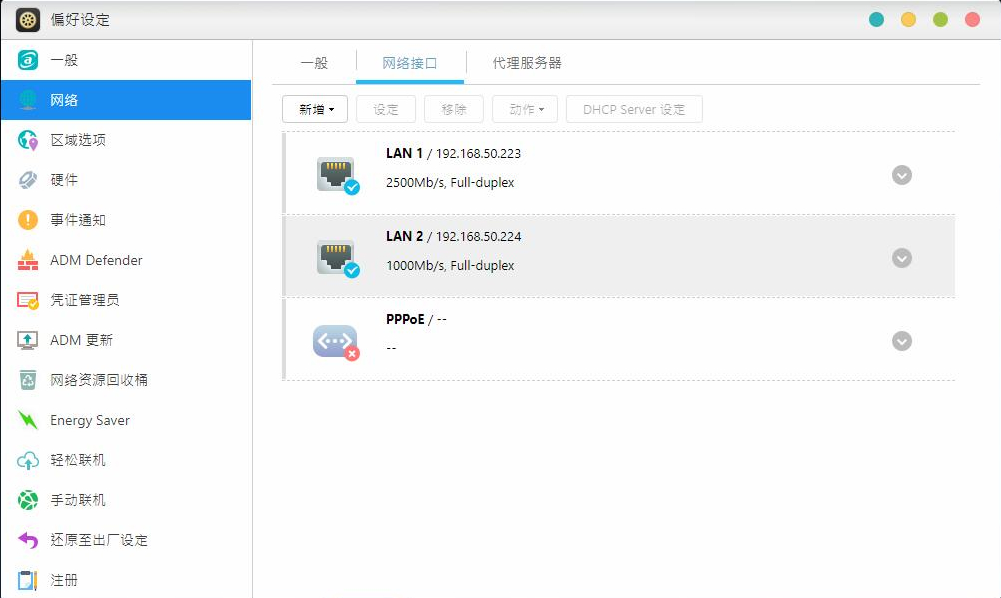Screen dimensions: 1001x598
Task: Click the DHCP Server 设定 button
Action: (633, 110)
